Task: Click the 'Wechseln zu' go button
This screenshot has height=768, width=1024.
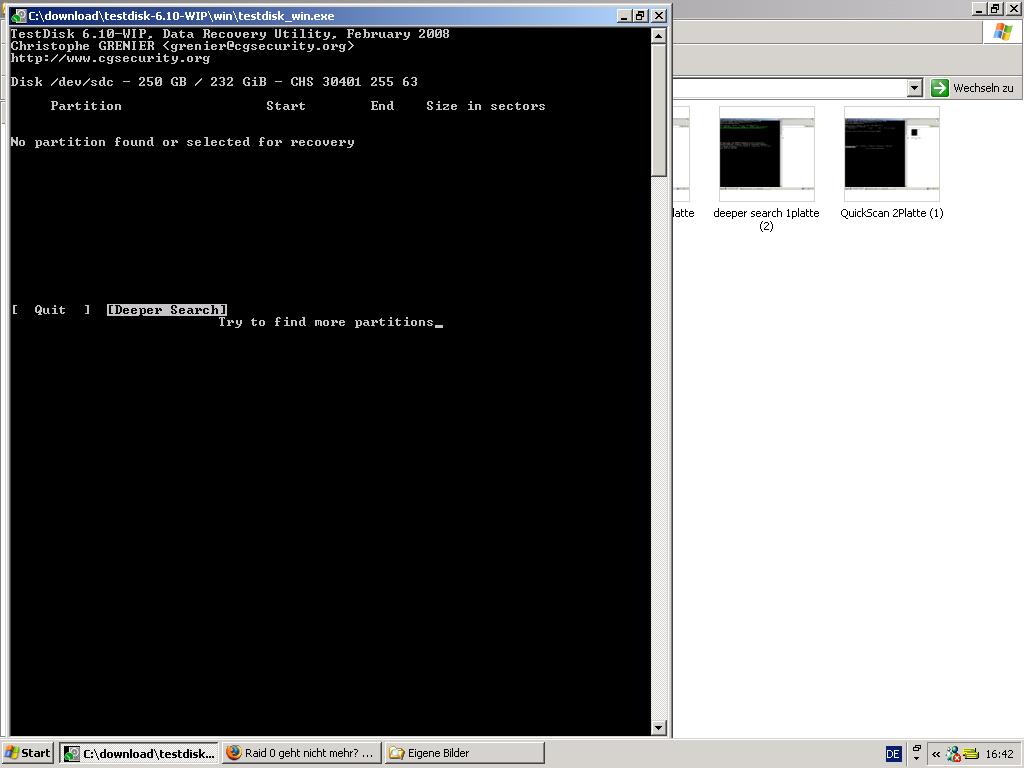Action: [973, 88]
